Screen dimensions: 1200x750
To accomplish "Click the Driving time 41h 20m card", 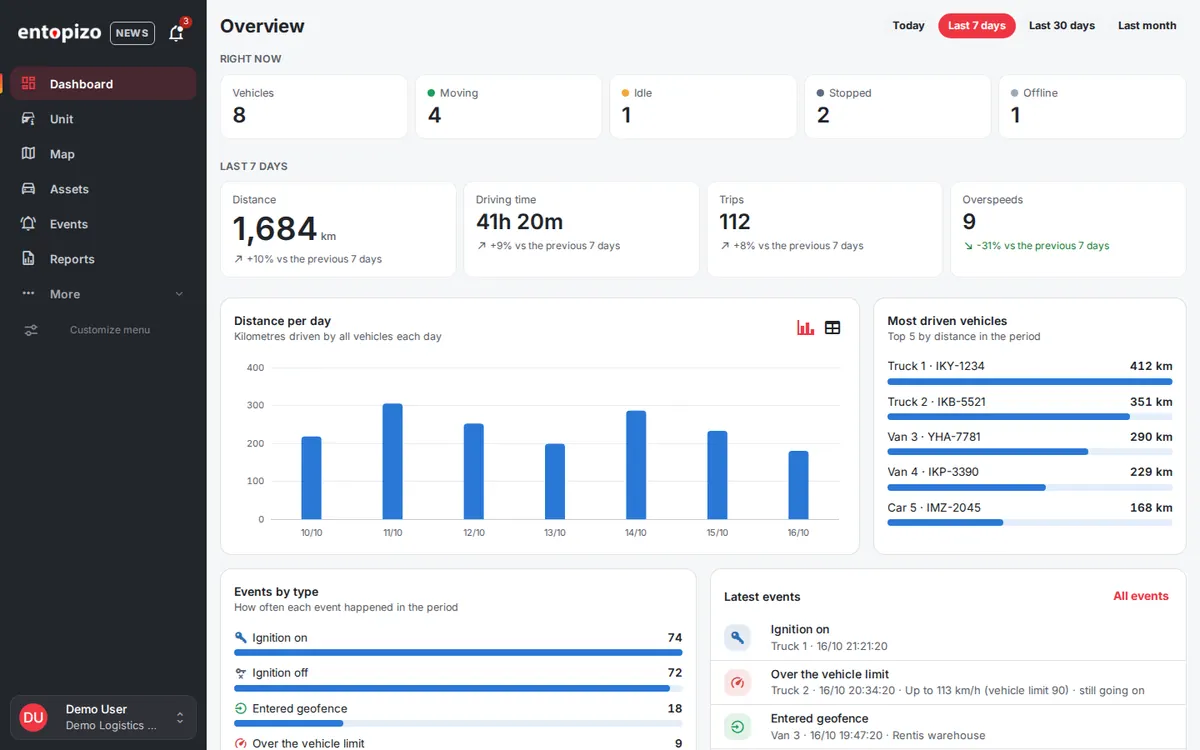I will tap(581, 229).
